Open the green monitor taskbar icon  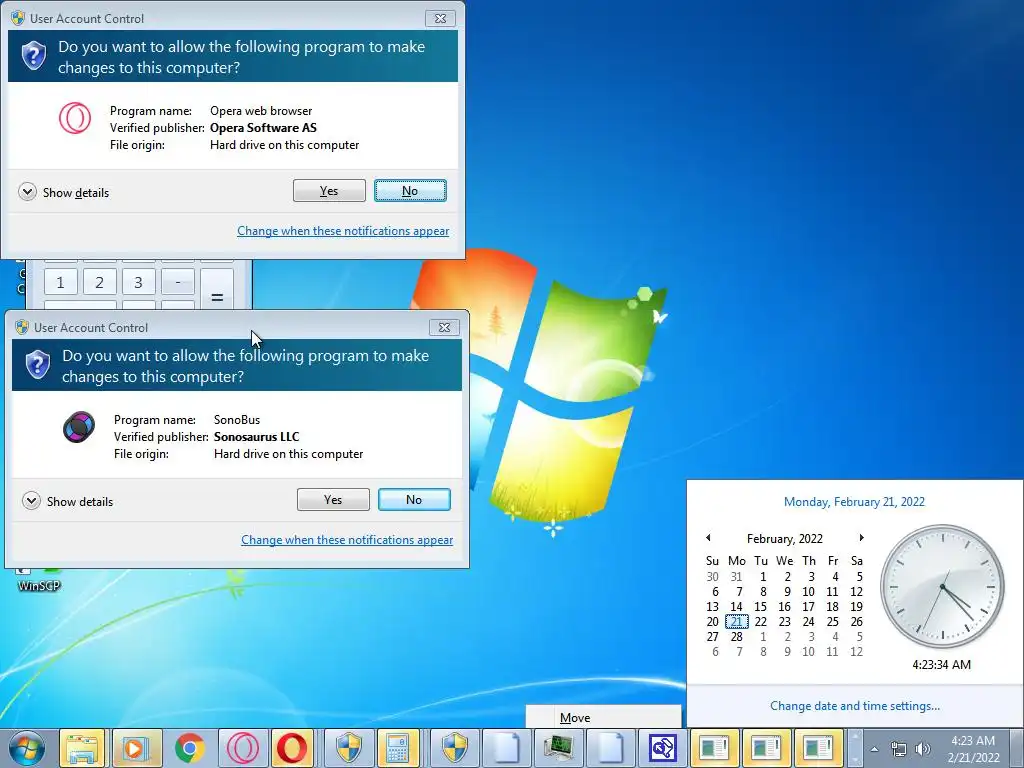558,748
